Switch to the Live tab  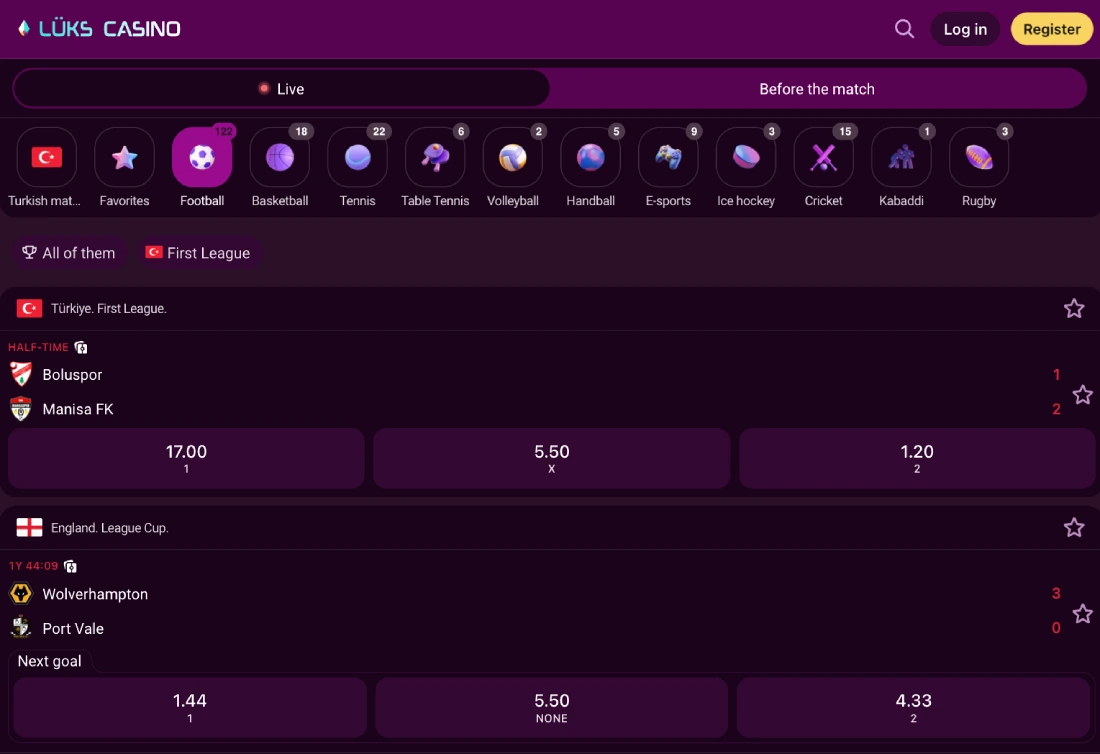[x=281, y=88]
